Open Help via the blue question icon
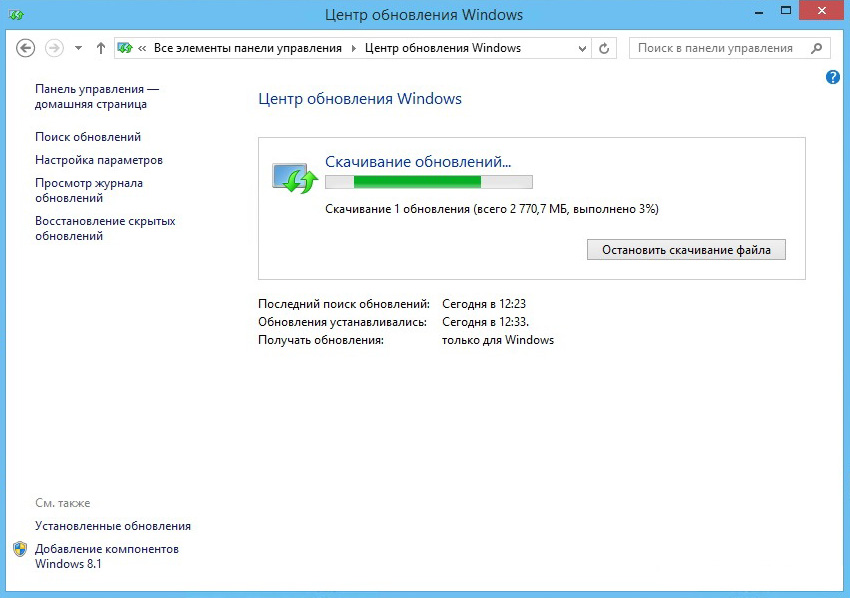 [833, 77]
